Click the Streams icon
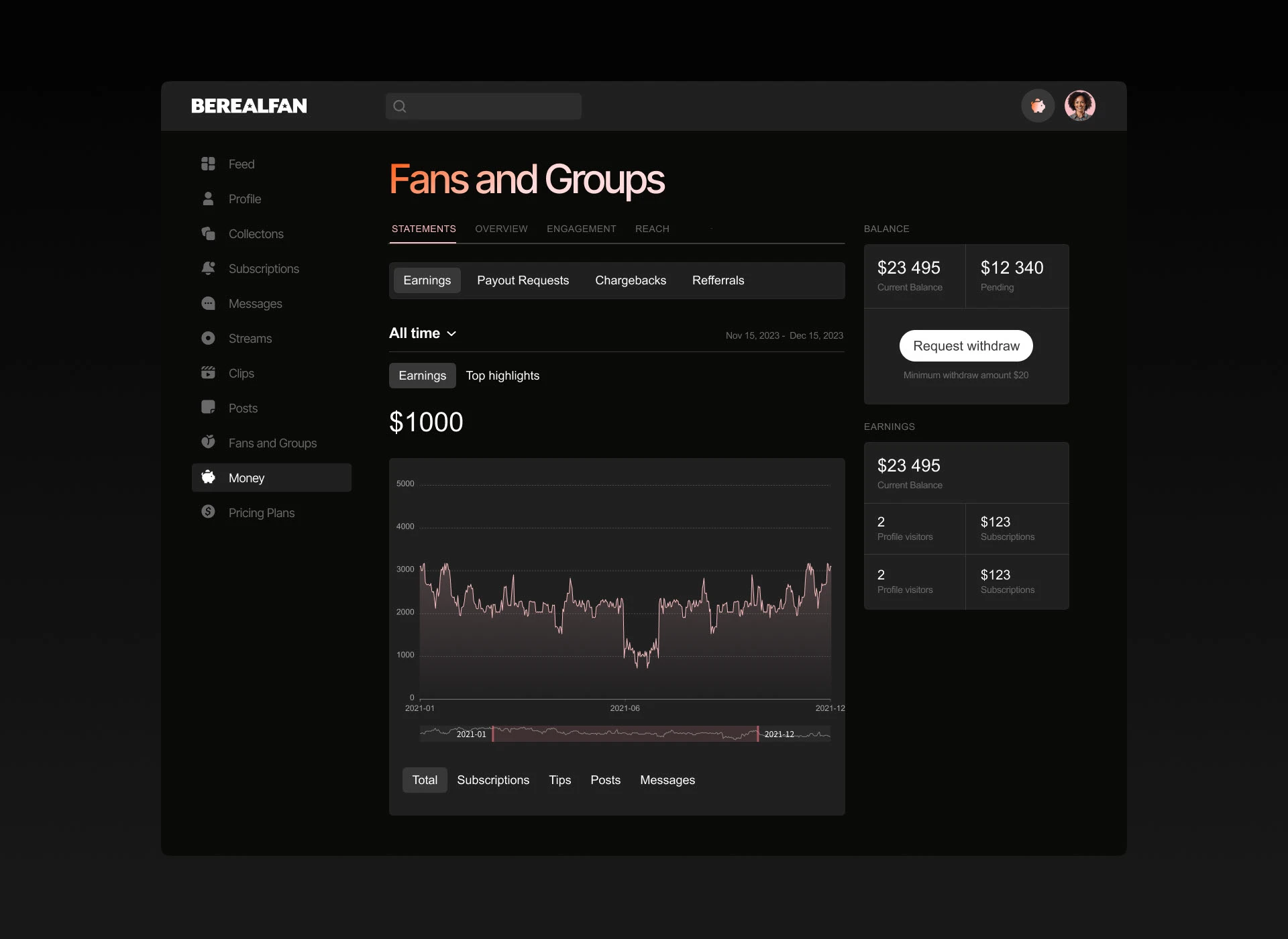The image size is (1288, 939). click(209, 338)
